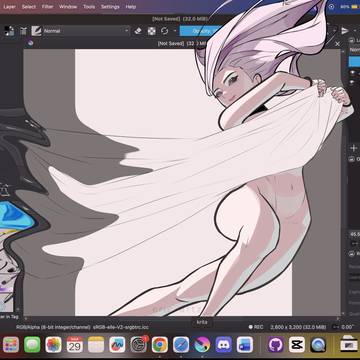Click the reload brush preset icon
Screen dimensions: 360x360
pyautogui.click(x=165, y=31)
